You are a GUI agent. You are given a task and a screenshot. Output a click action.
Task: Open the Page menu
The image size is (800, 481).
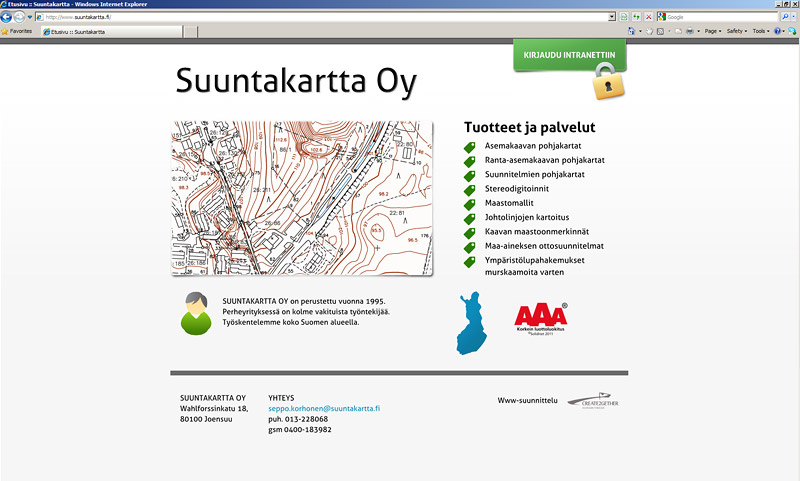713,31
